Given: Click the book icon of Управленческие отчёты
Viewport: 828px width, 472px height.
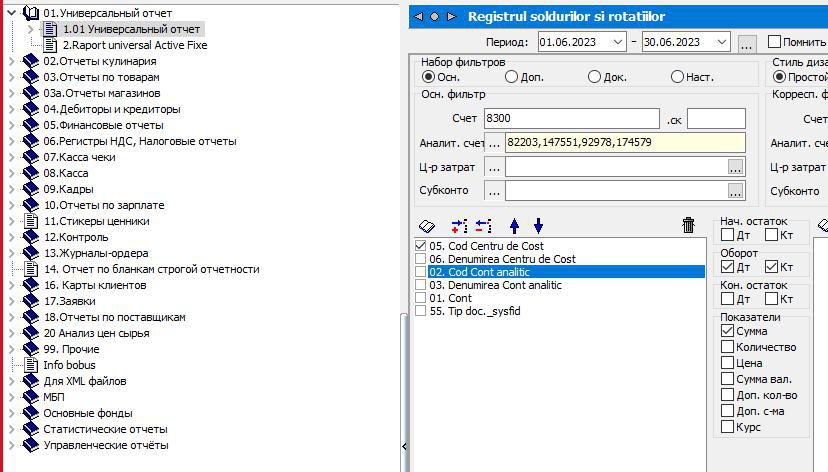Looking at the screenshot, I should coord(31,445).
